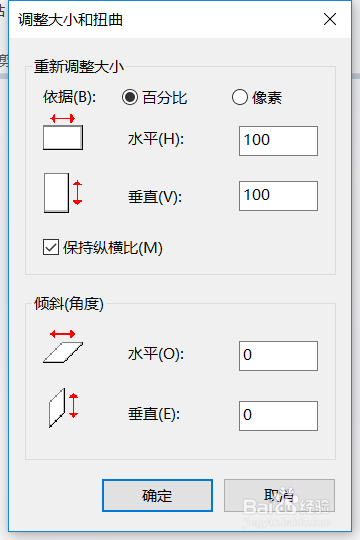This screenshot has width=360, height=540.
Task: Click the 垂直(E): label text
Action: 154,414
